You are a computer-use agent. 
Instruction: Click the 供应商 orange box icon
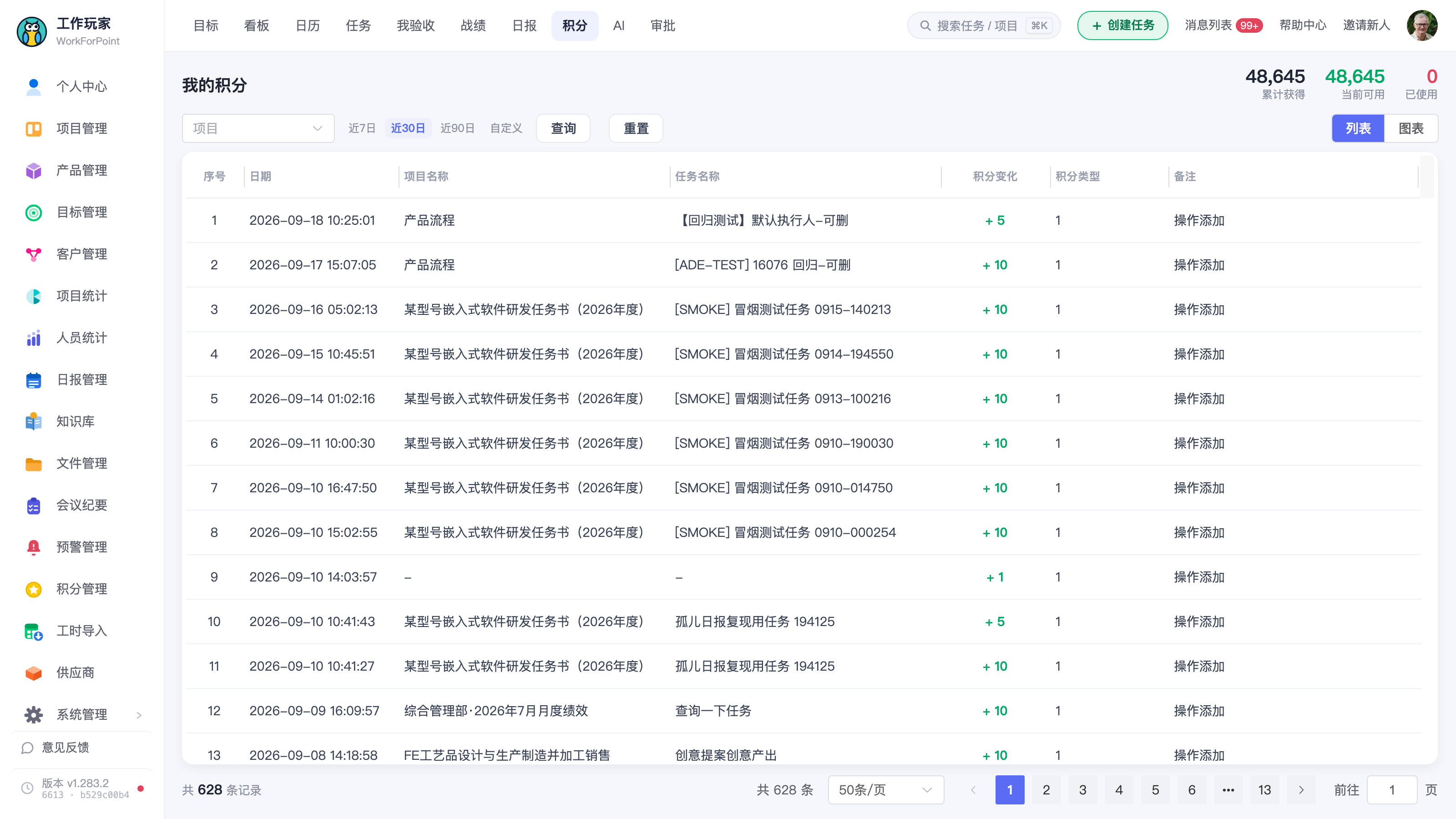[x=33, y=672]
